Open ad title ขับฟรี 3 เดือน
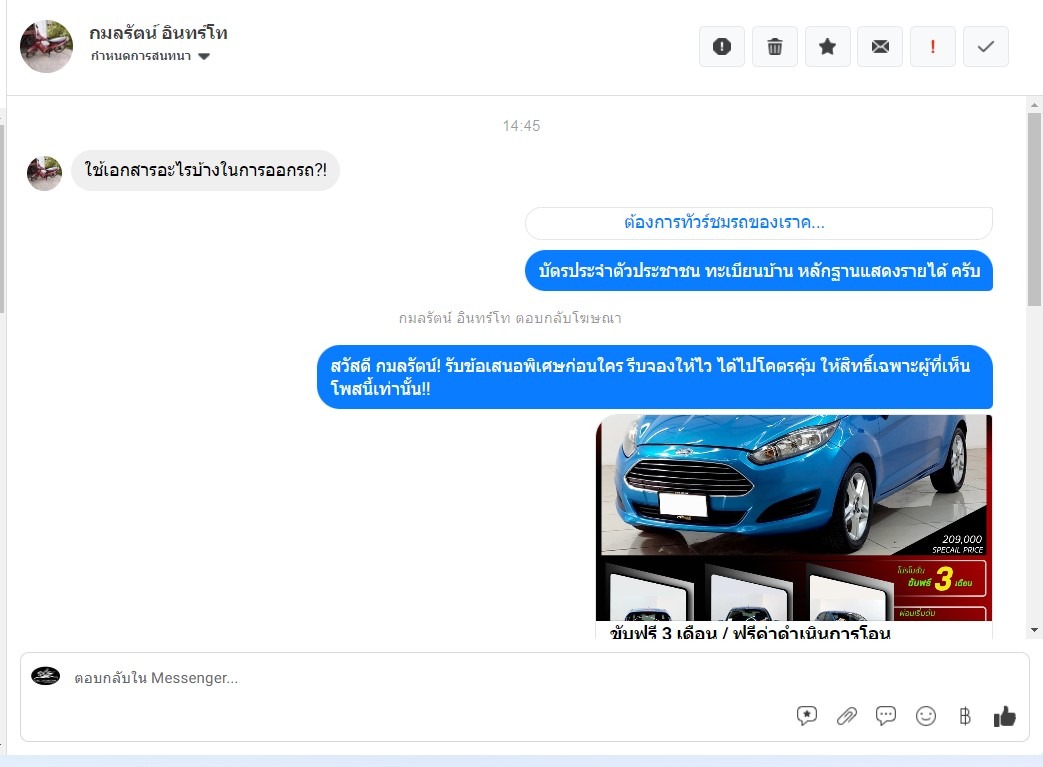 (750, 632)
